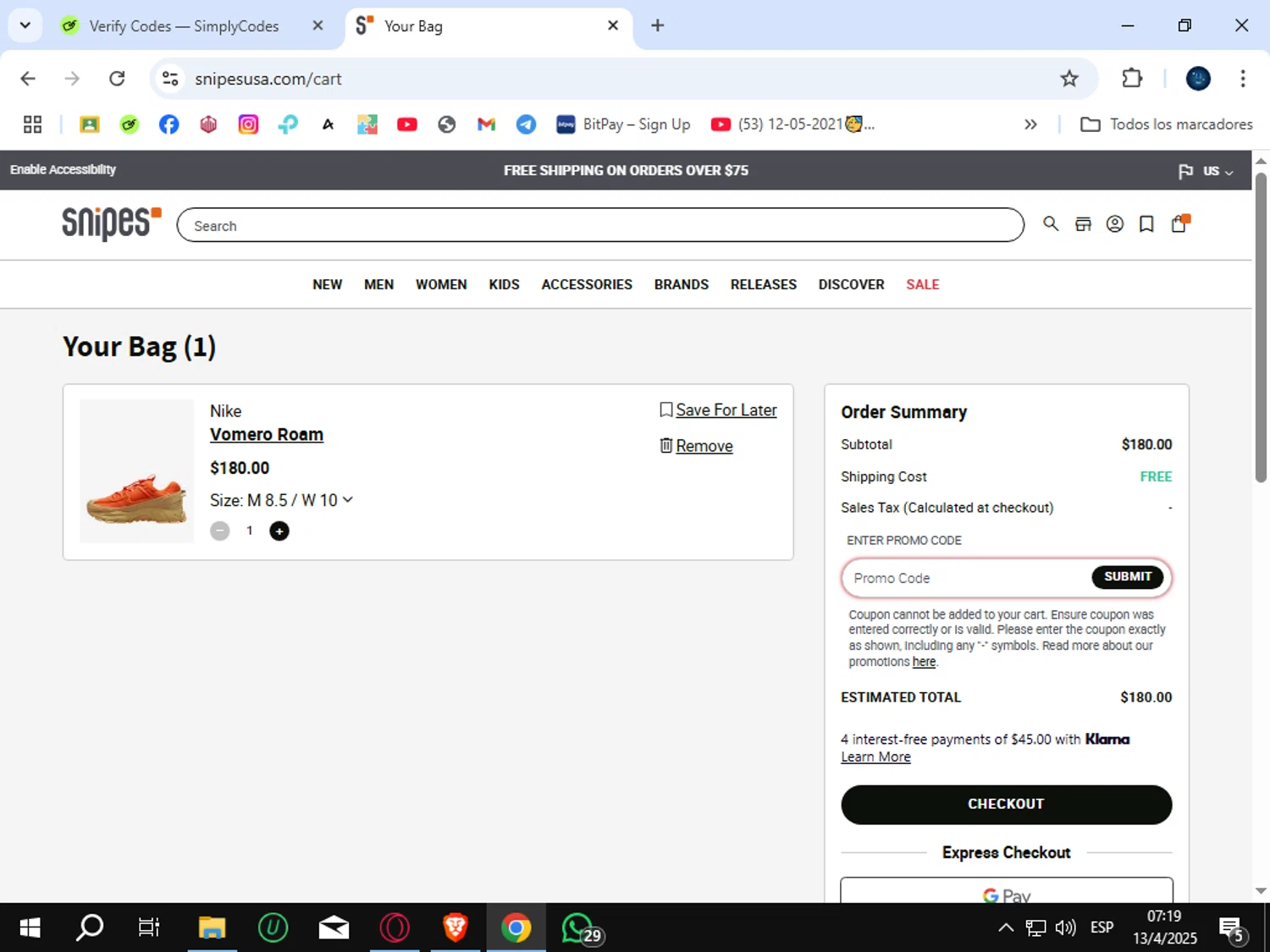Open the shopping bag icon
1270x952 pixels.
(x=1179, y=223)
